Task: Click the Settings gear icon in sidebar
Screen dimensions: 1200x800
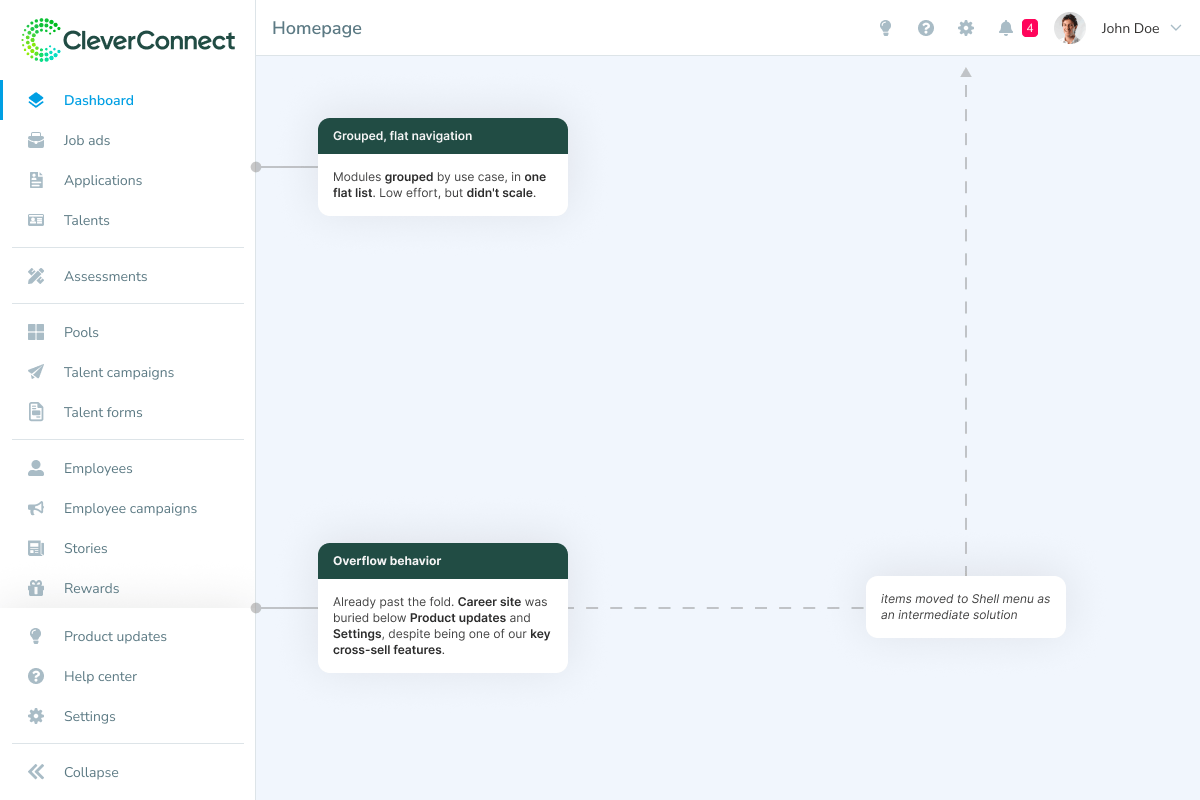Action: pyautogui.click(x=36, y=716)
